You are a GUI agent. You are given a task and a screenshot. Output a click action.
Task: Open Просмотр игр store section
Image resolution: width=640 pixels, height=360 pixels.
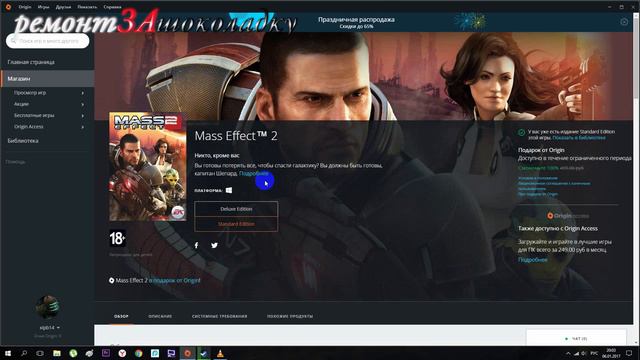(x=30, y=93)
